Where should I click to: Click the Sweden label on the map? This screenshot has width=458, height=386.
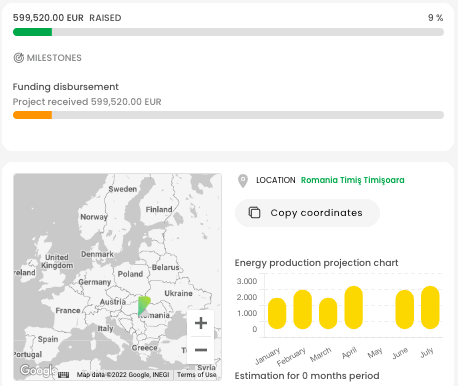[x=123, y=189]
